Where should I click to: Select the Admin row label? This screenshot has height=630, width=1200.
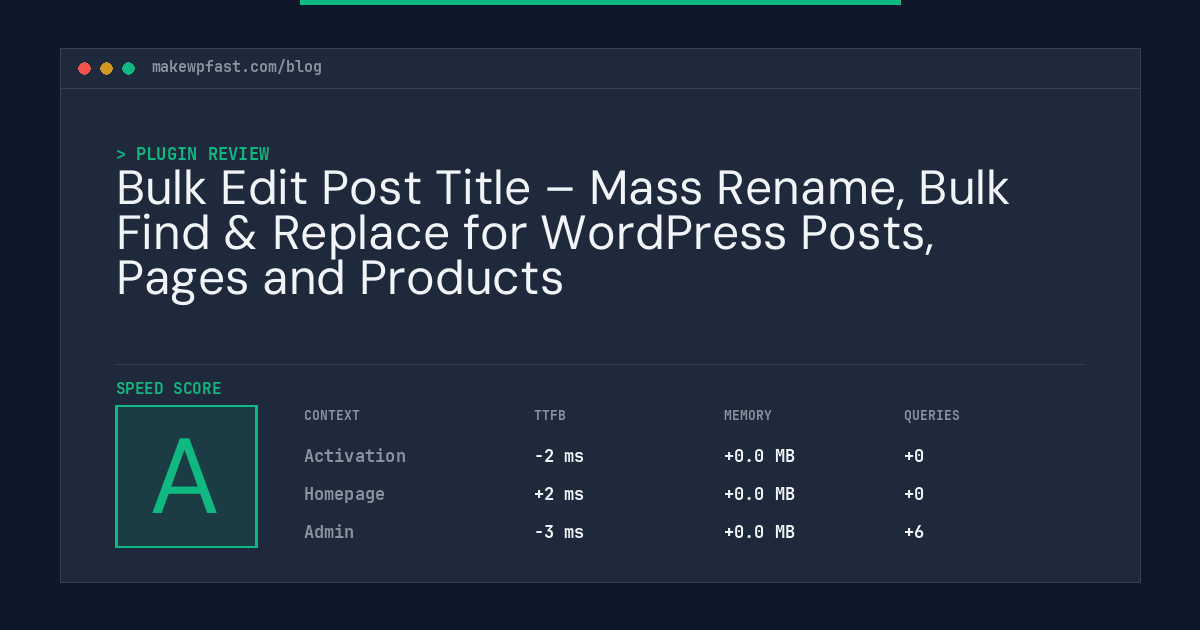pos(329,532)
